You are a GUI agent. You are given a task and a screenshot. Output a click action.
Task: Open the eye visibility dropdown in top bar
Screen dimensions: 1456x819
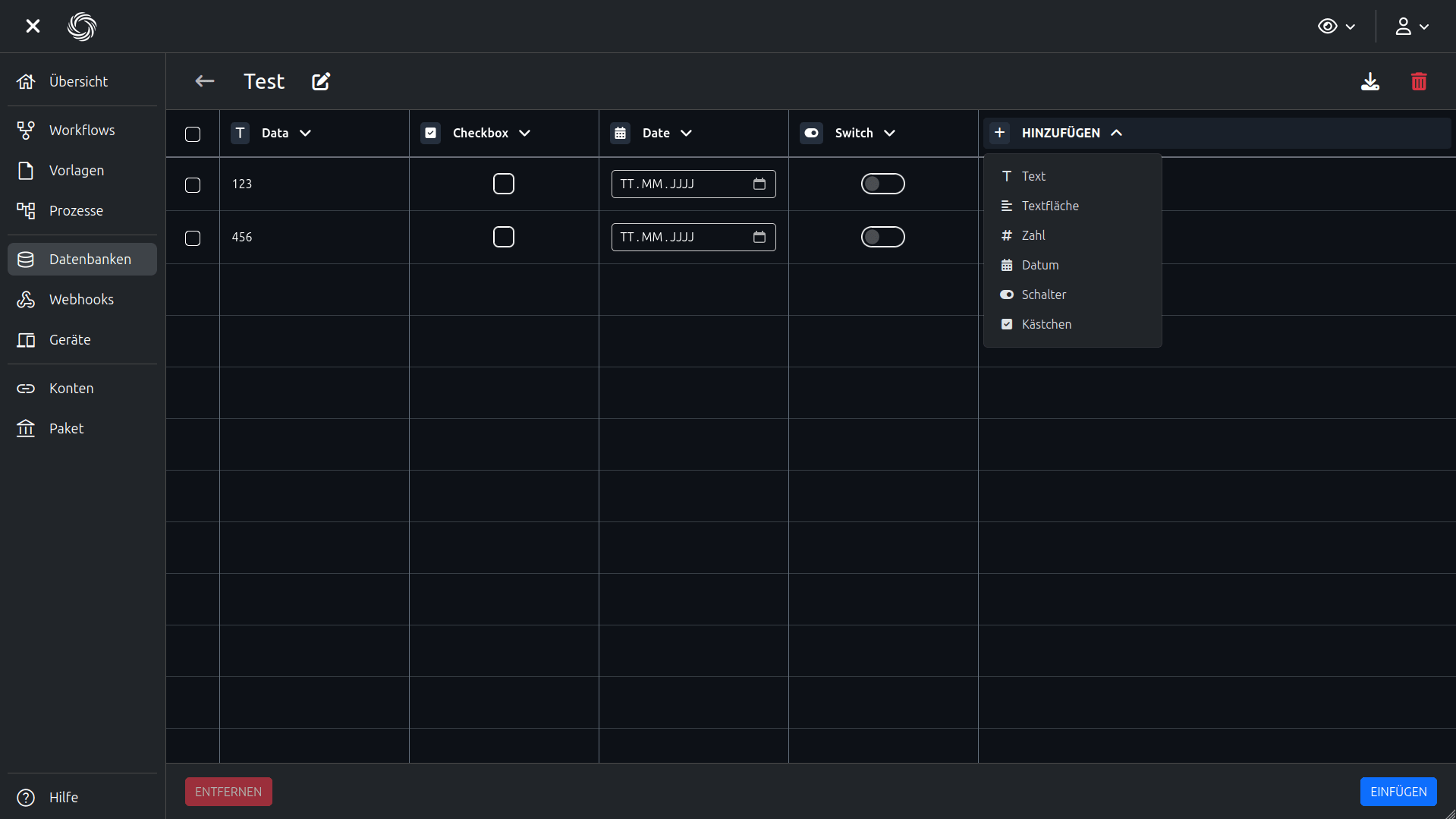point(1336,27)
